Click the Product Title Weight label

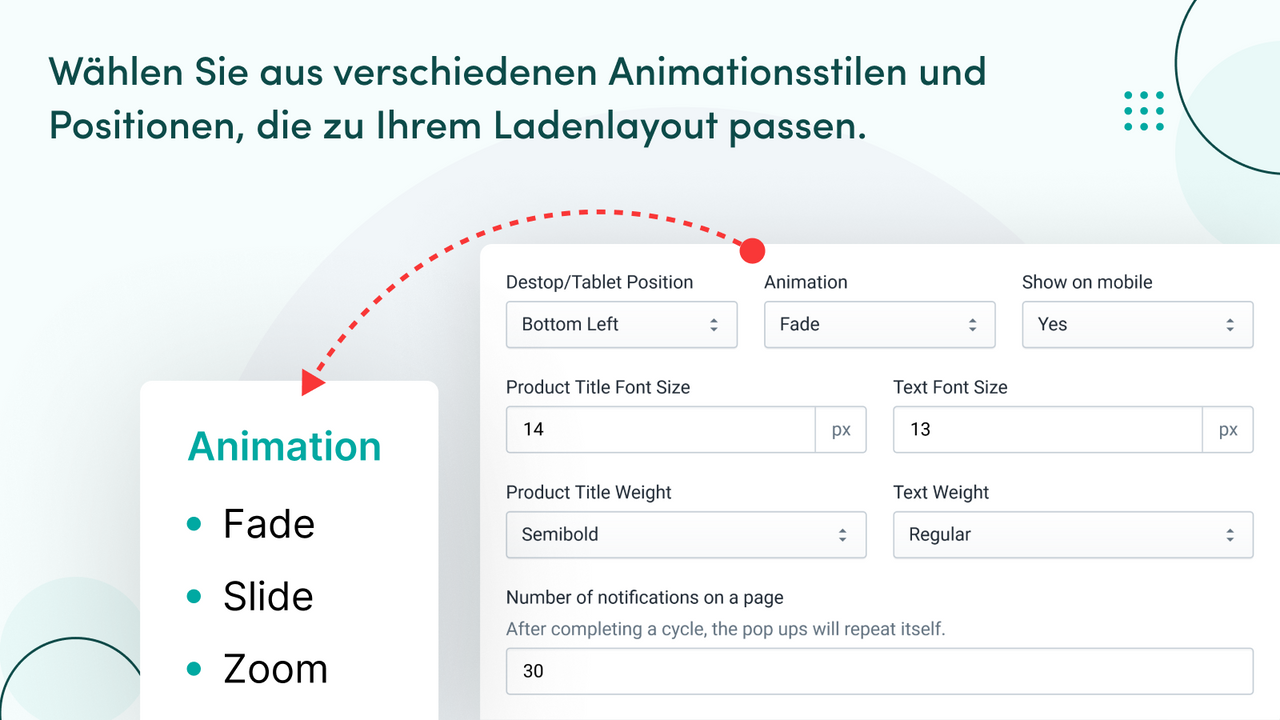tap(589, 492)
